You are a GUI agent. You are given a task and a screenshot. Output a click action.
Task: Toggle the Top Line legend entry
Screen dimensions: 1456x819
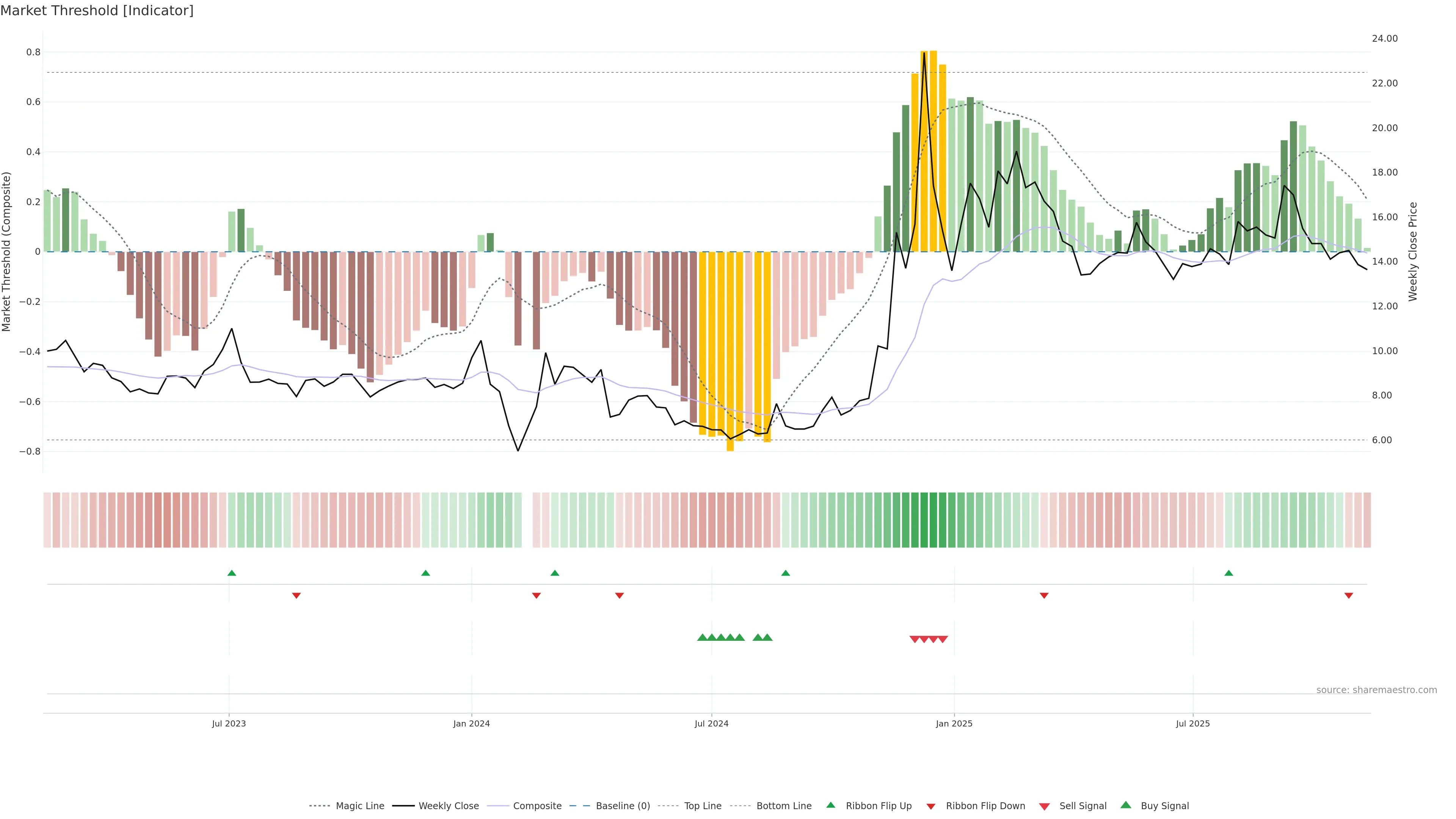click(x=703, y=805)
